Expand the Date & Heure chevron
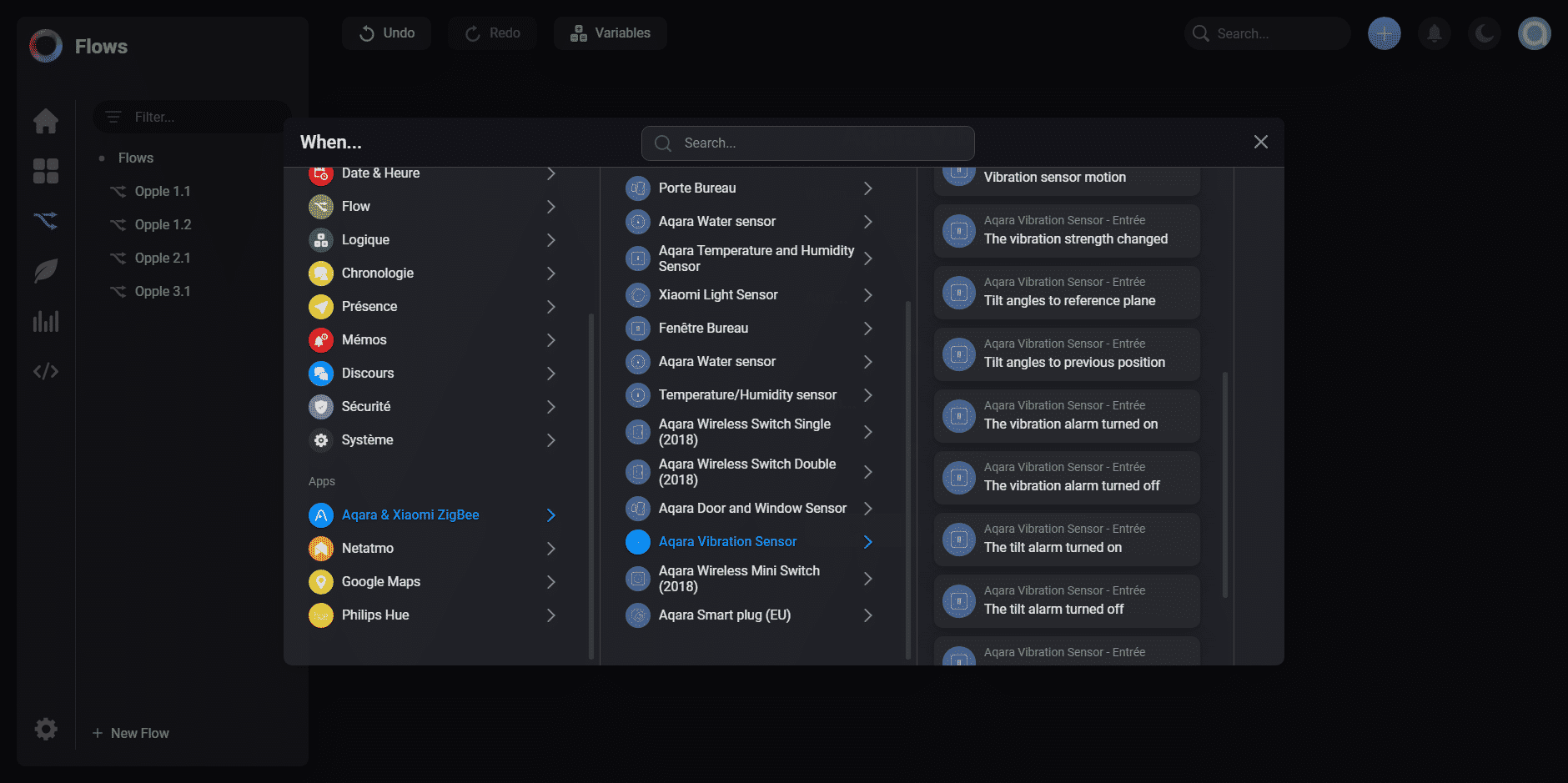The image size is (1568, 783). pos(550,173)
